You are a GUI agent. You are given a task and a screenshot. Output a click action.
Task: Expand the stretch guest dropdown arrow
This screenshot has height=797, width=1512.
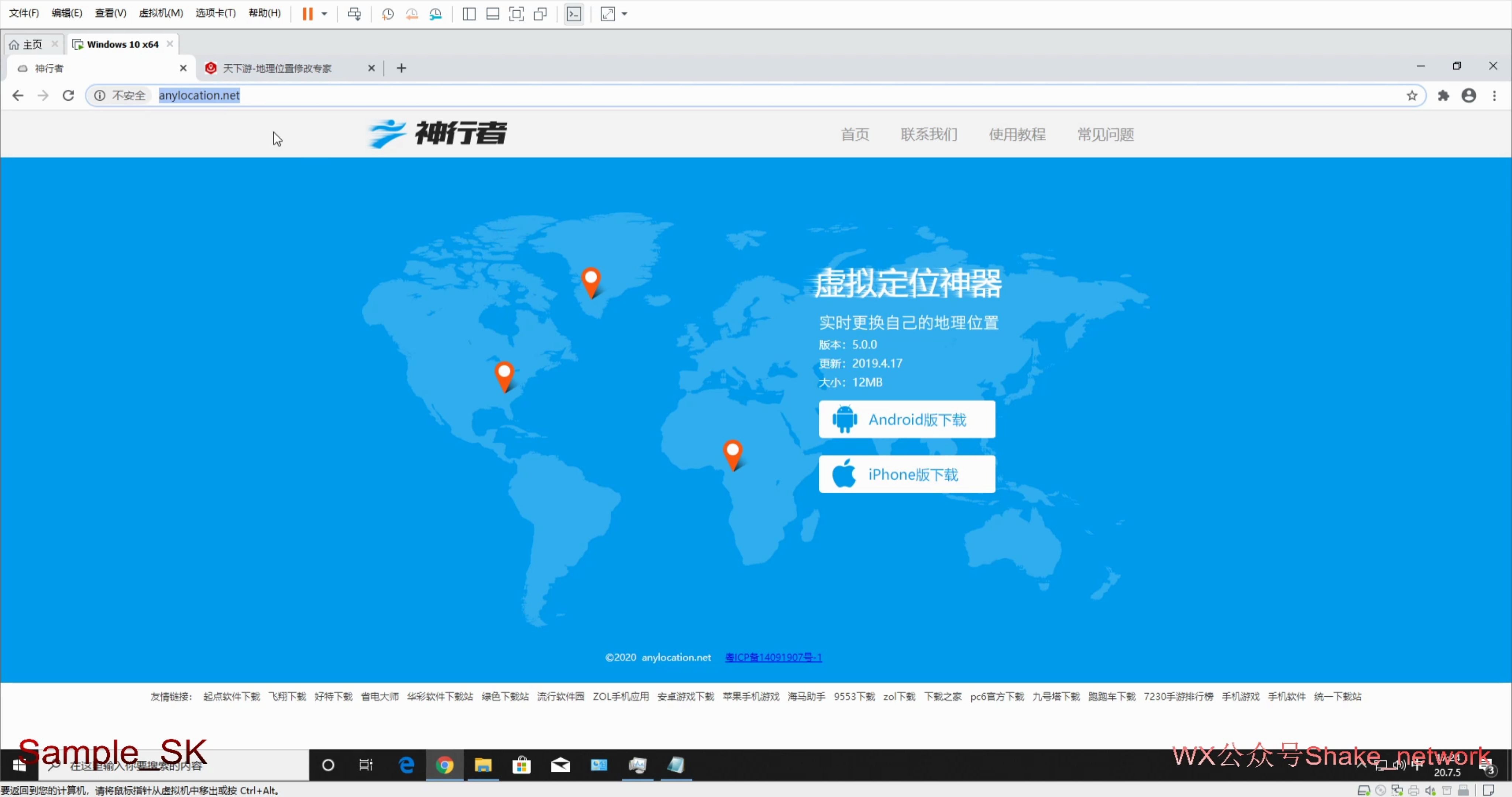tap(625, 14)
